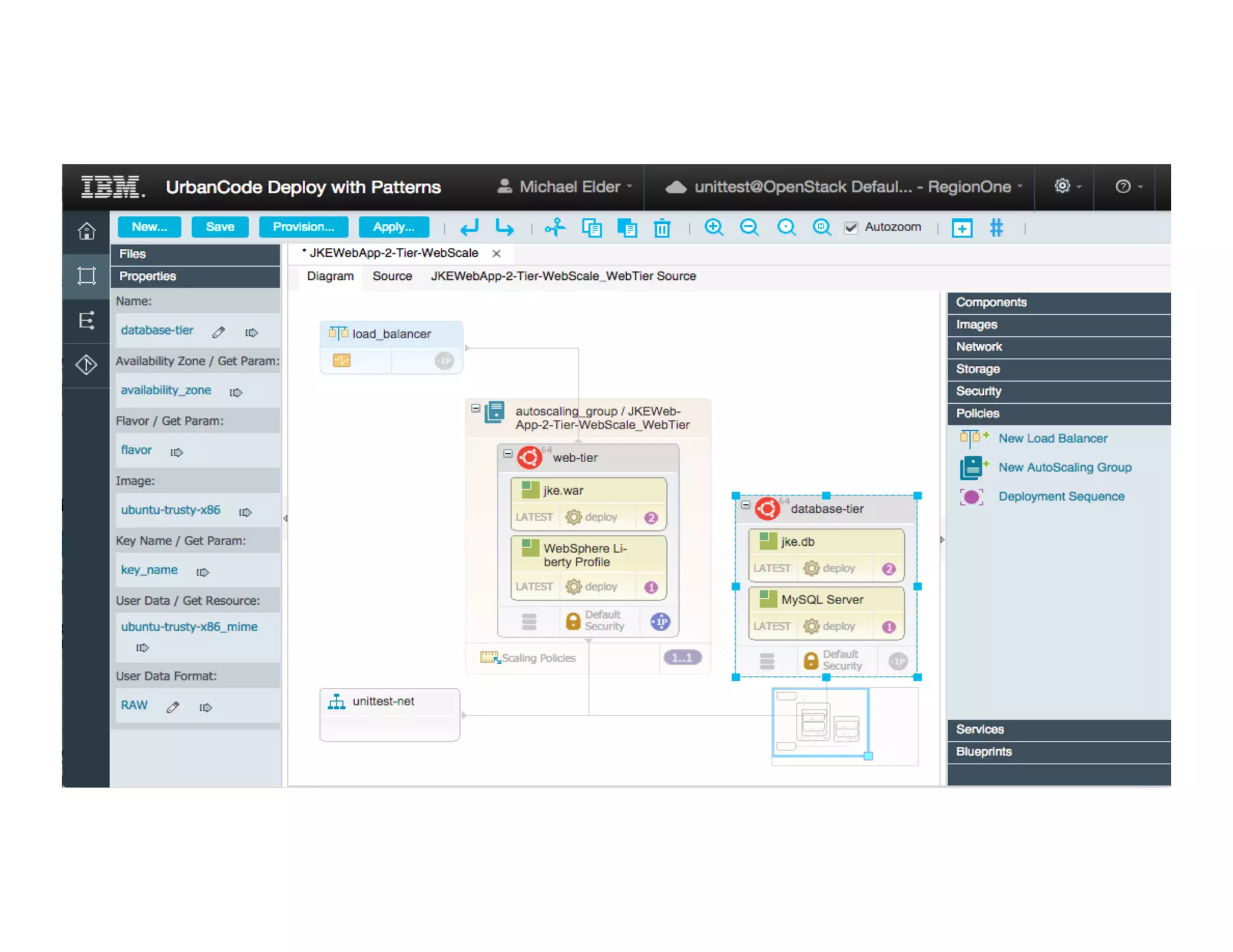
Task: Click the Zoom to Fit icon
Action: click(822, 227)
